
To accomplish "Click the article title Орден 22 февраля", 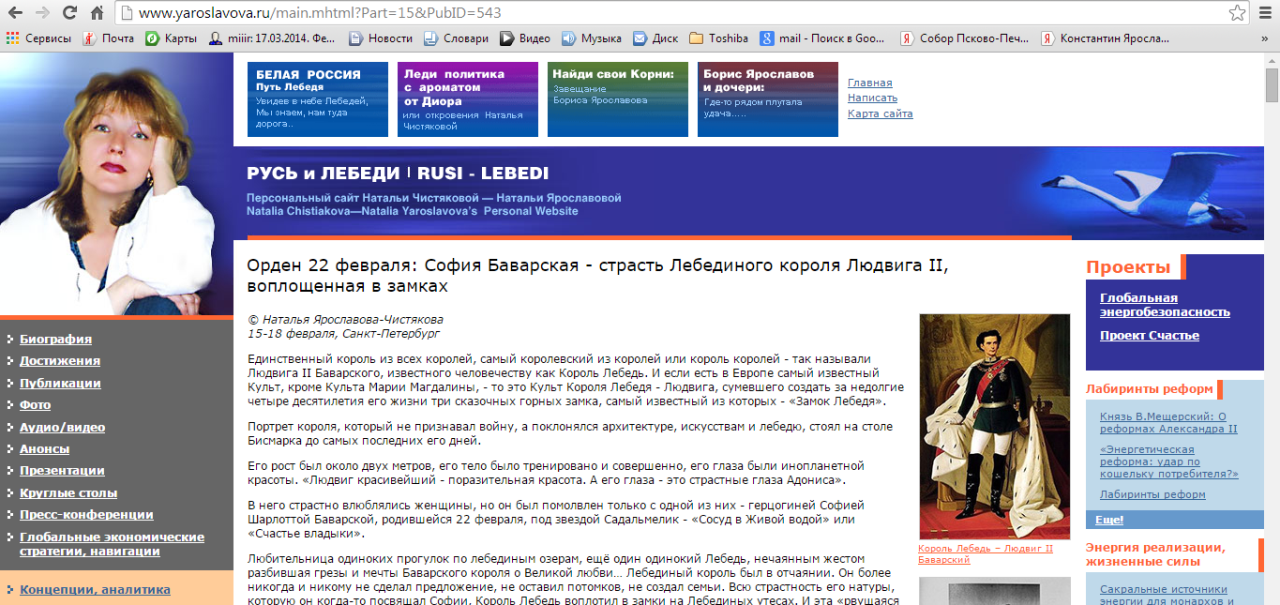I will click(597, 275).
